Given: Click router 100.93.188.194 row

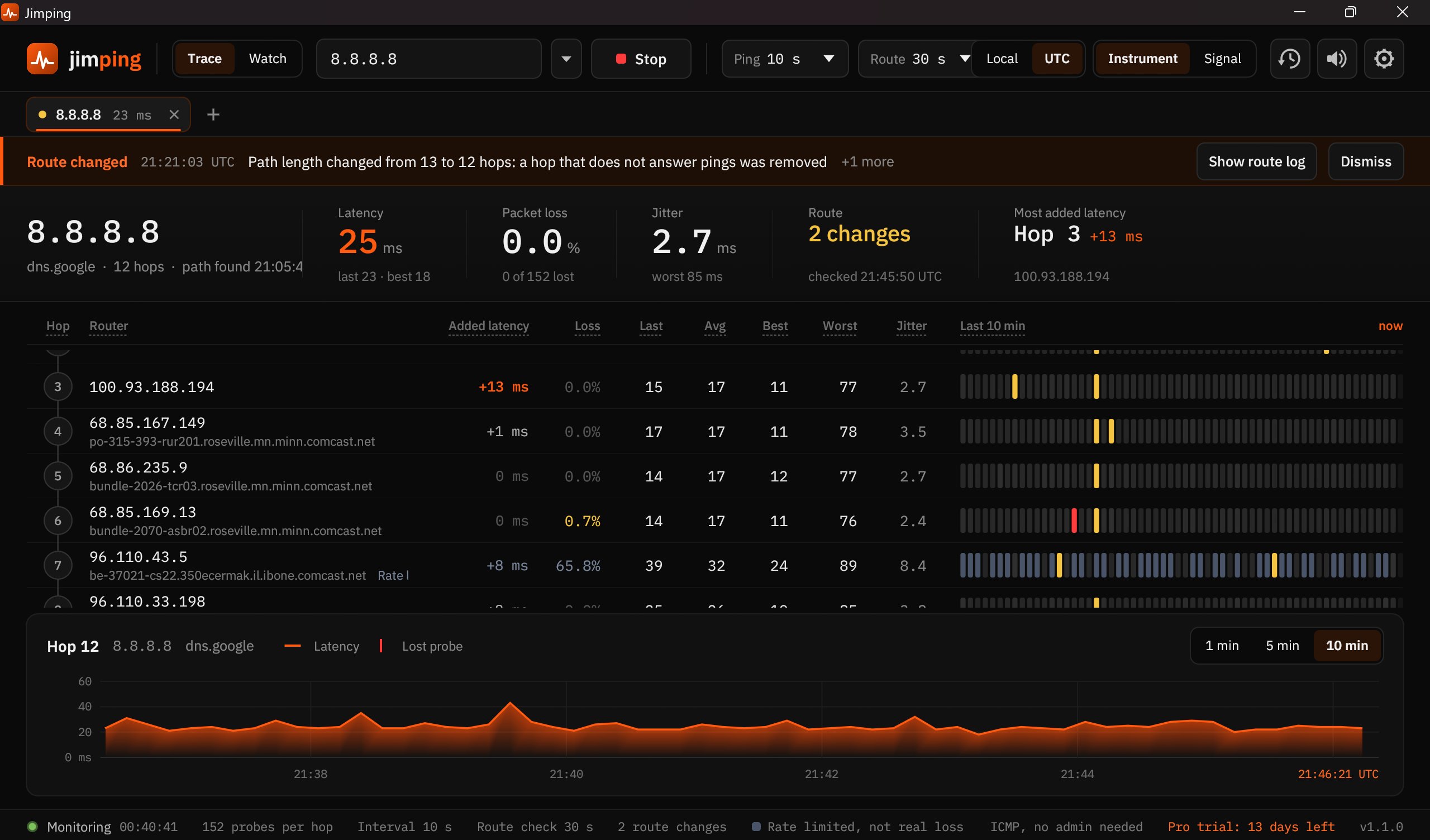Looking at the screenshot, I should click(x=714, y=386).
